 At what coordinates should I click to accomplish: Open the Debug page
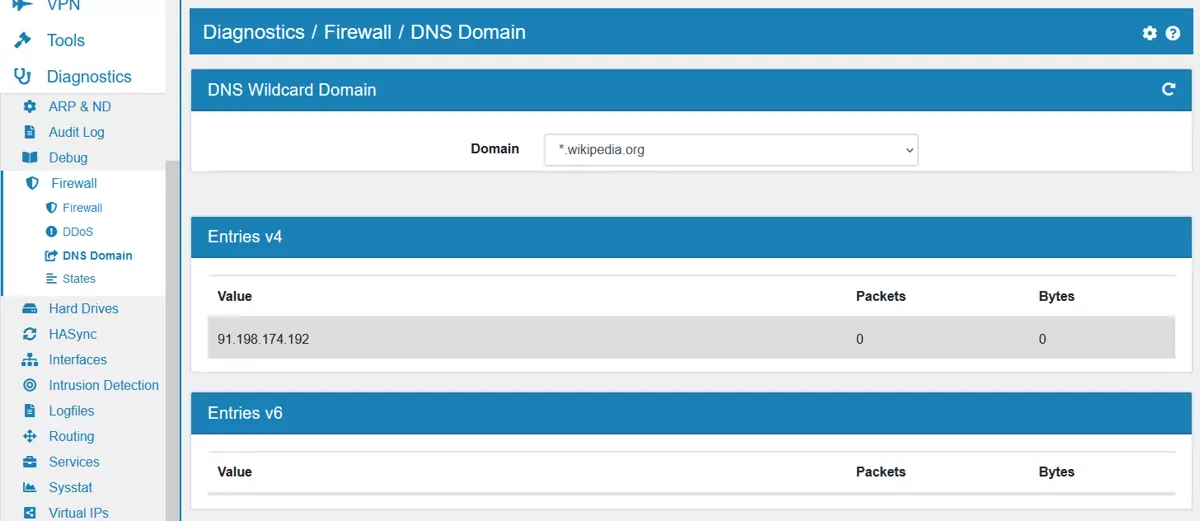pyautogui.click(x=68, y=158)
